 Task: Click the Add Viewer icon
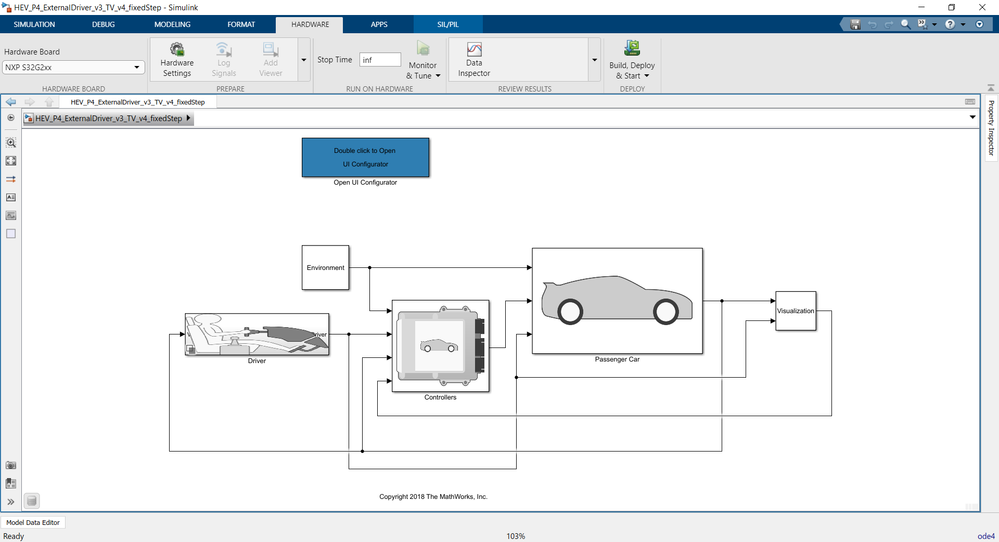[270, 50]
